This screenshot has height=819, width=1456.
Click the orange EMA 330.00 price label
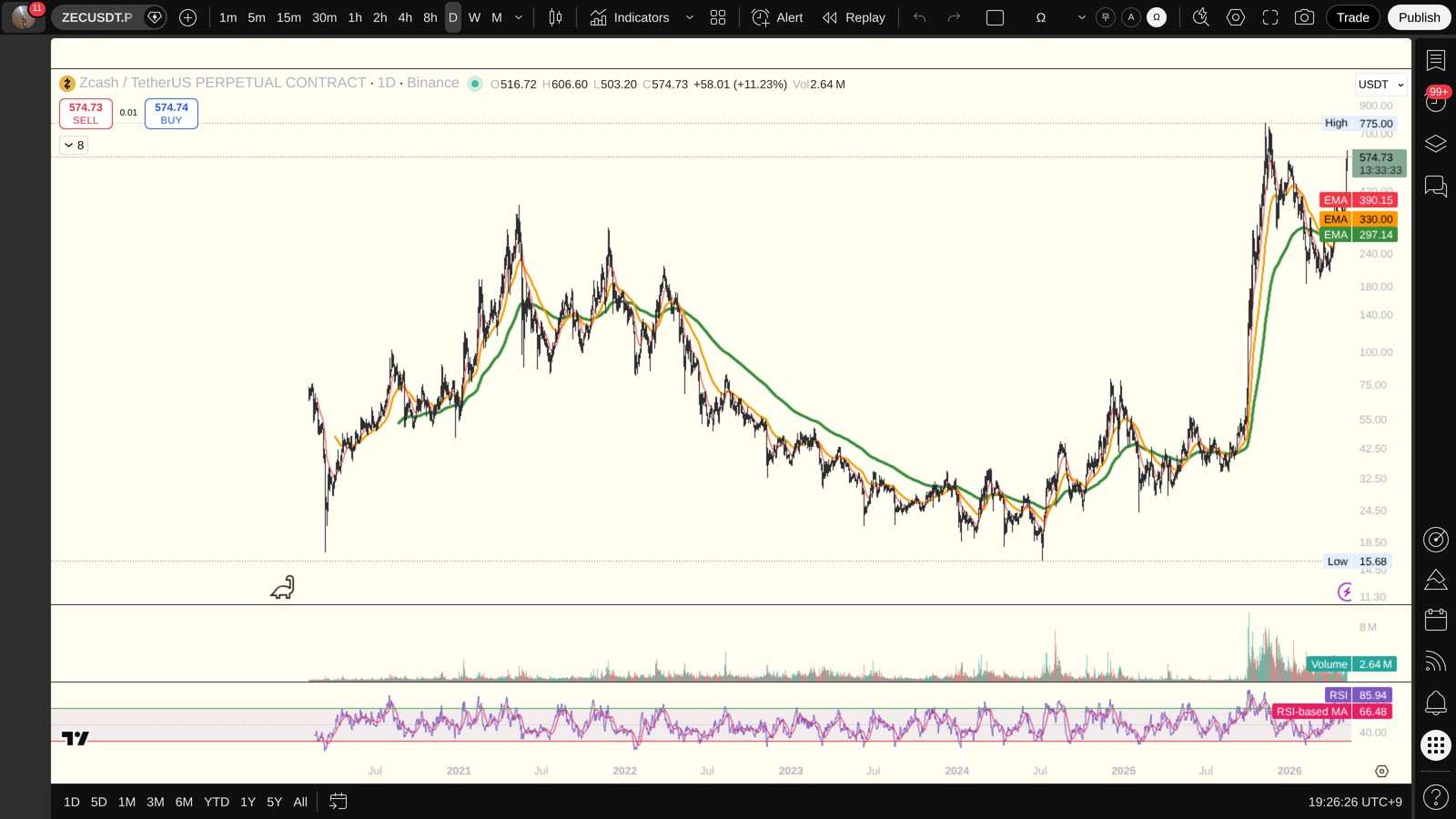tap(1358, 219)
